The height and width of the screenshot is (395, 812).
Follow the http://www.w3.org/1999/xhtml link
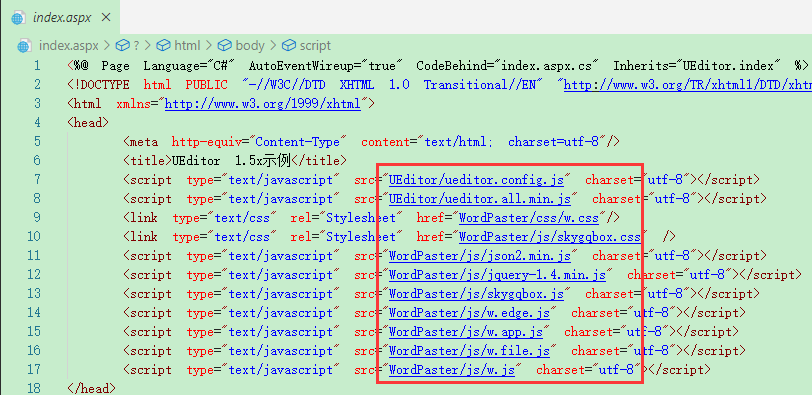click(x=262, y=104)
